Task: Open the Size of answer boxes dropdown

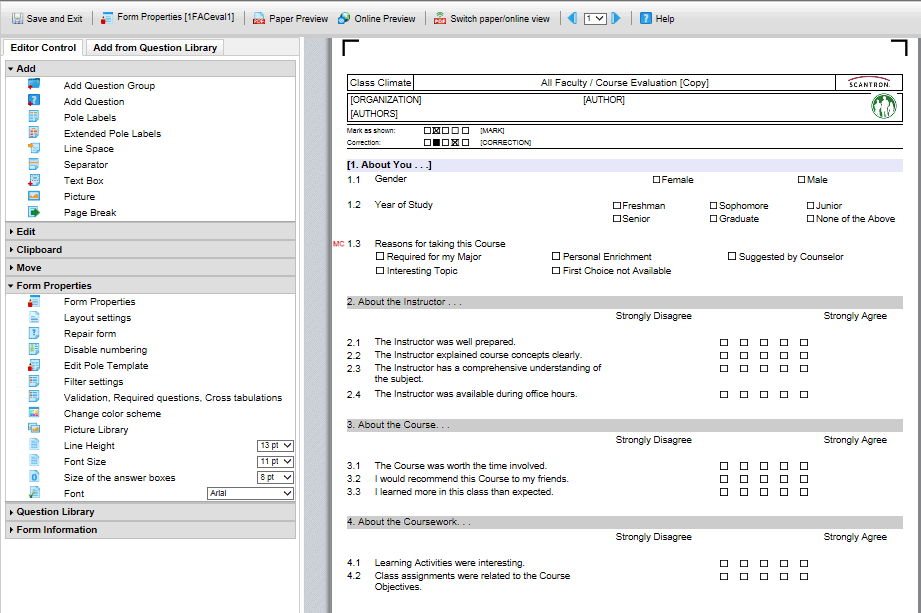Action: point(275,477)
